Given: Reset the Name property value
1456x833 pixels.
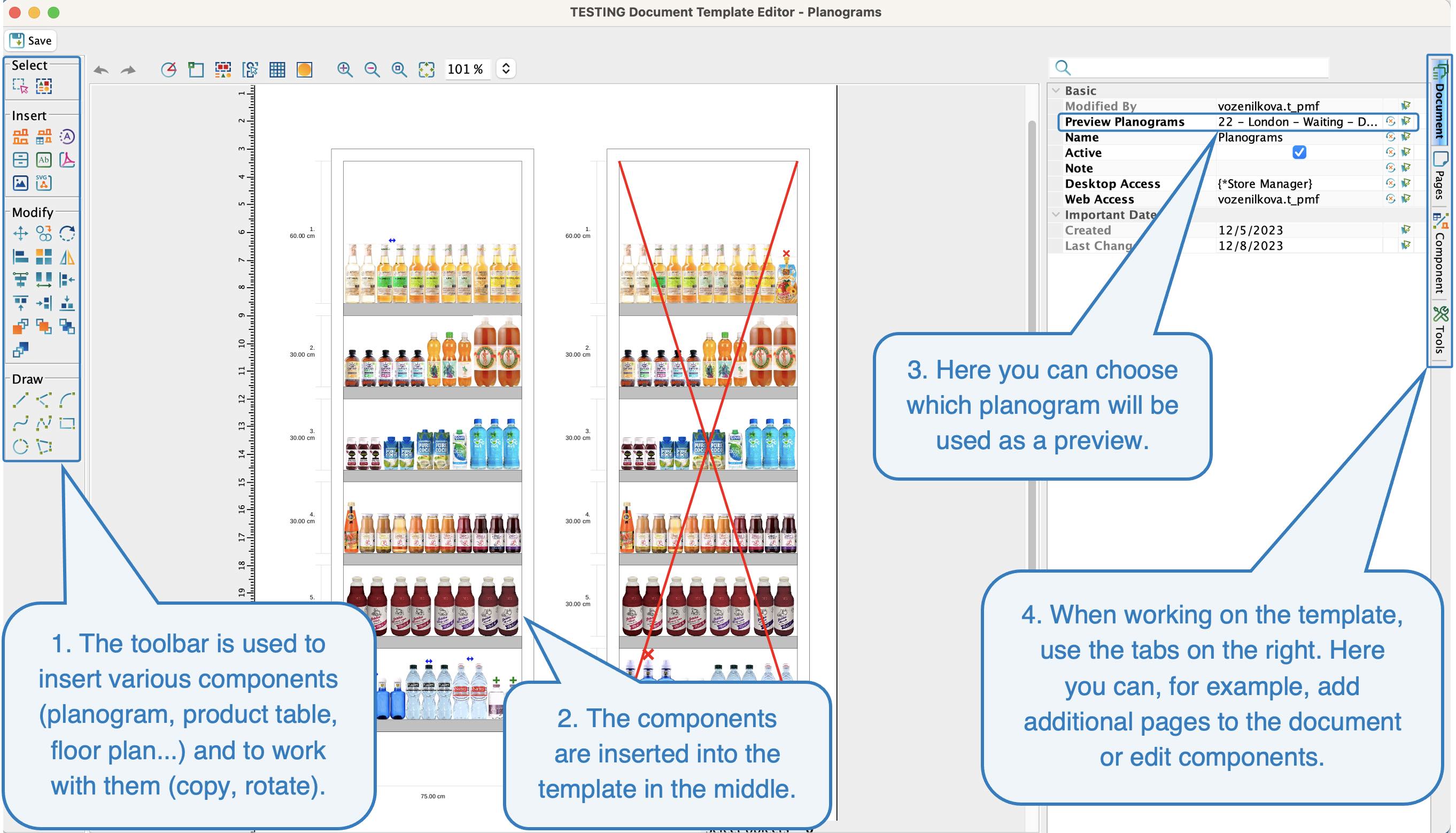Looking at the screenshot, I should (x=1390, y=137).
